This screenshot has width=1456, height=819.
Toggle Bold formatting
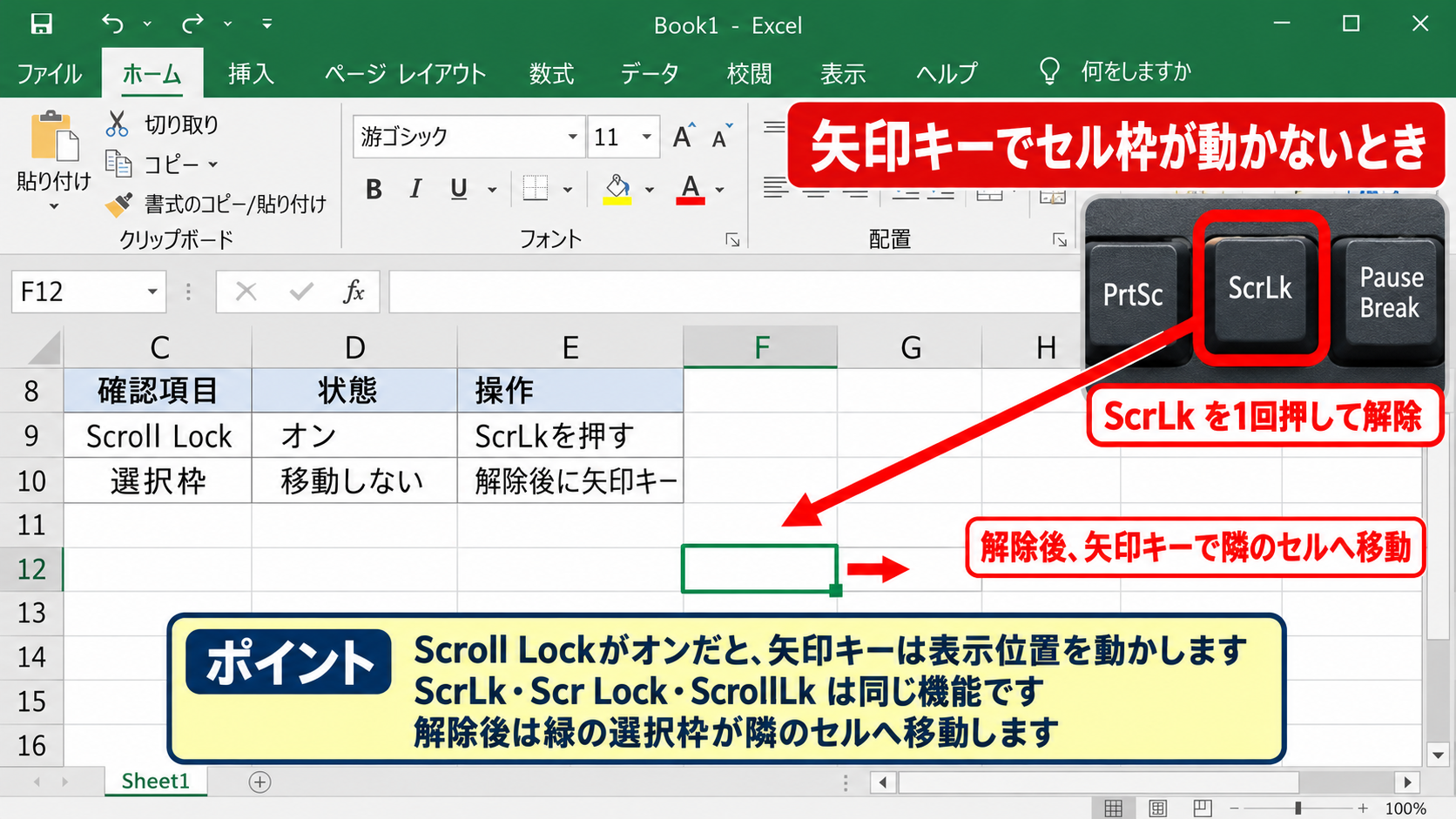pyautogui.click(x=374, y=189)
